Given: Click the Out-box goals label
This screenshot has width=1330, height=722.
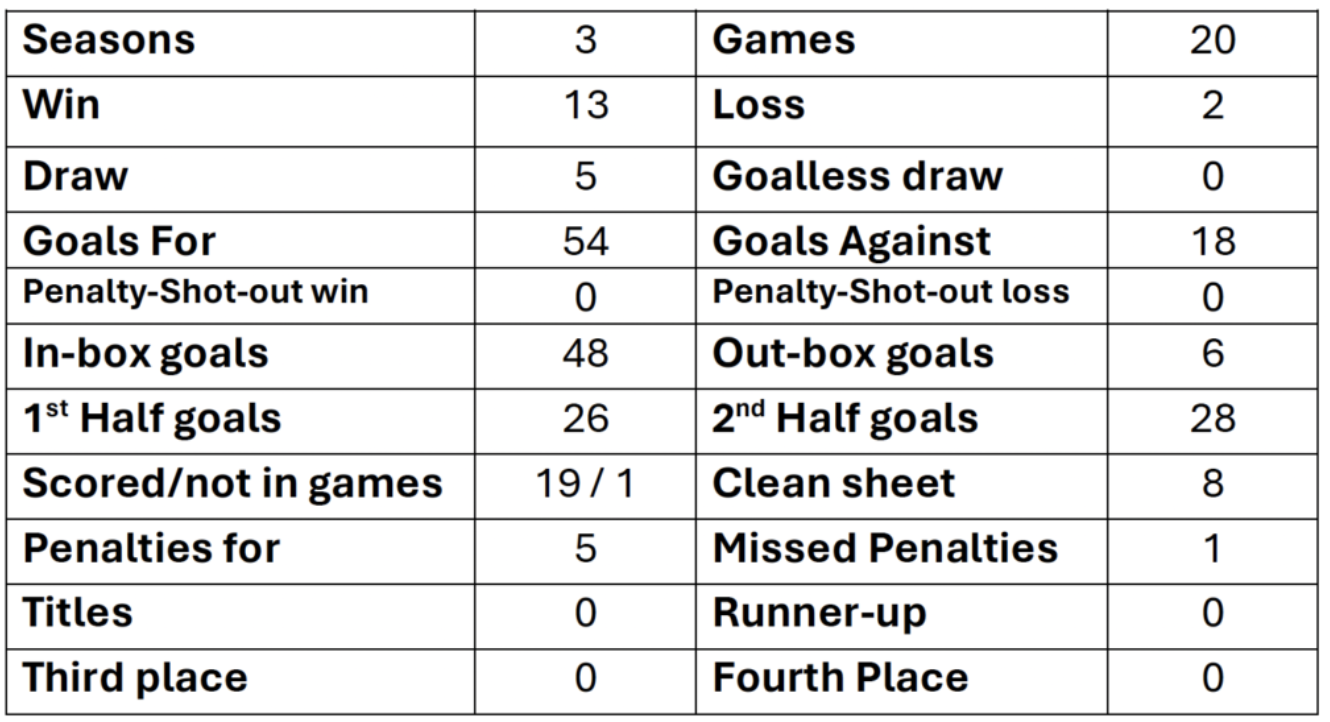Looking at the screenshot, I should [x=853, y=354].
